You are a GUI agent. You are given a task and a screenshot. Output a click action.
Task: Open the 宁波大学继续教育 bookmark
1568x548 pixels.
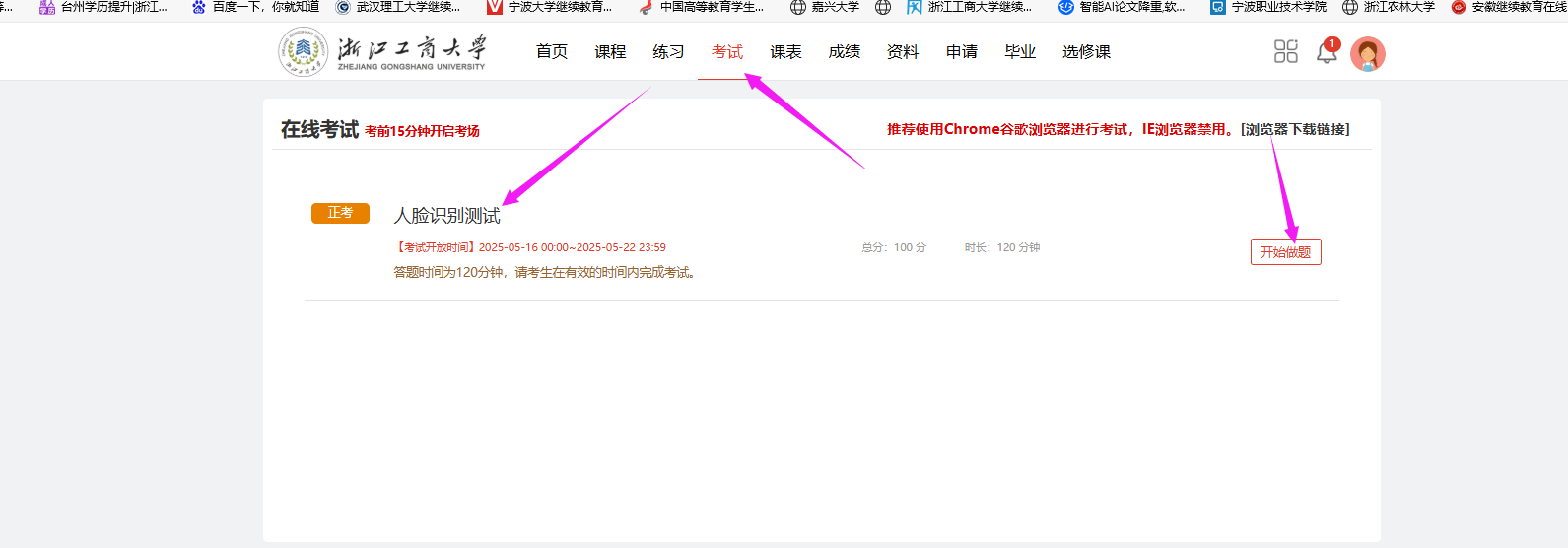point(550,7)
